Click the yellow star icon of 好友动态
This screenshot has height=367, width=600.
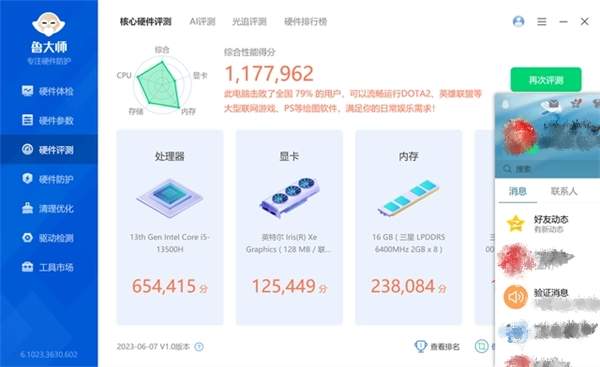515,223
